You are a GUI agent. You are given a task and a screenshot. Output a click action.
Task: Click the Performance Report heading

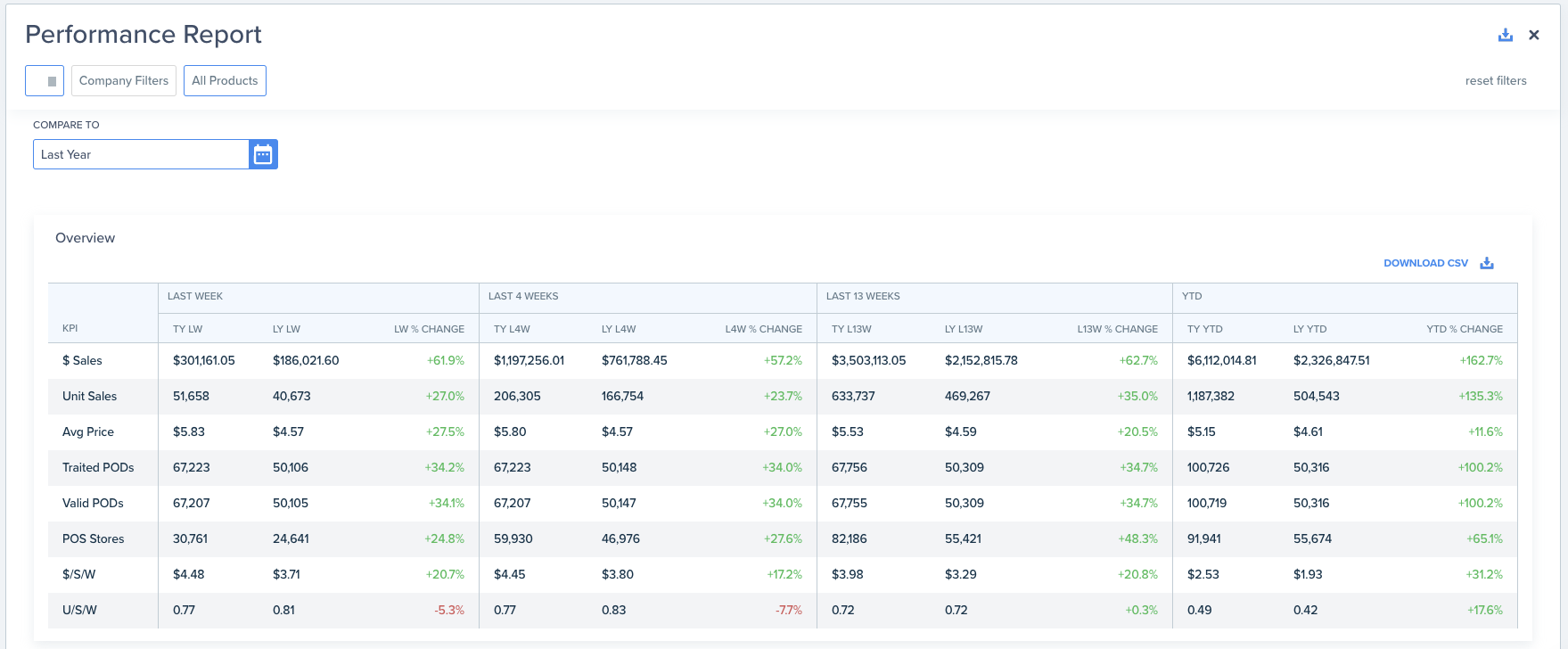click(144, 34)
